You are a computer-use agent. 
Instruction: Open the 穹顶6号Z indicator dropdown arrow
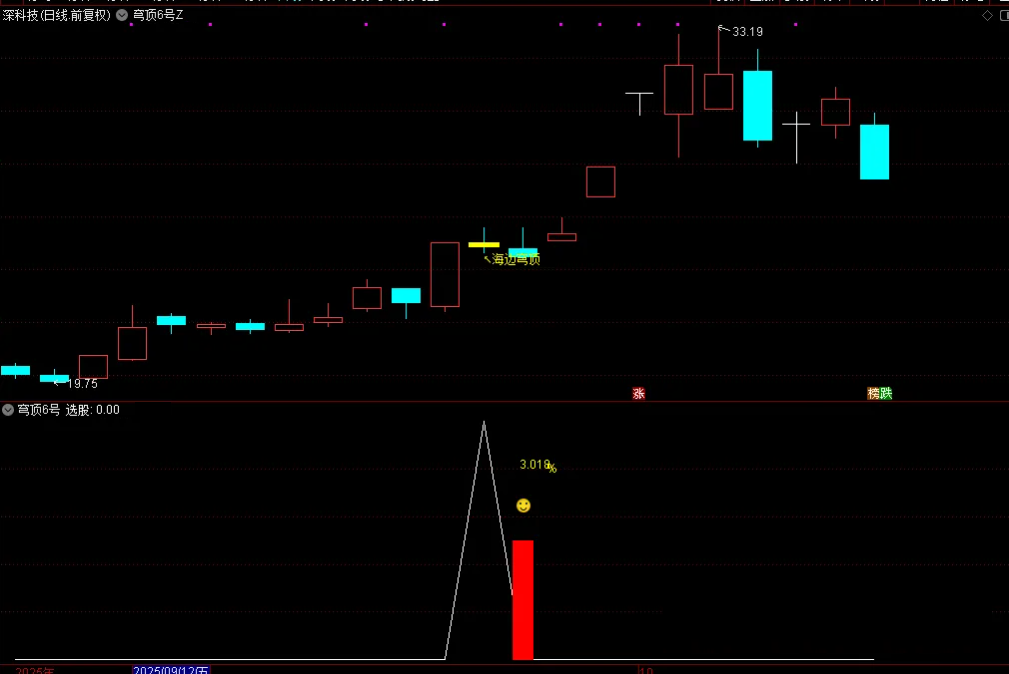tap(122, 15)
